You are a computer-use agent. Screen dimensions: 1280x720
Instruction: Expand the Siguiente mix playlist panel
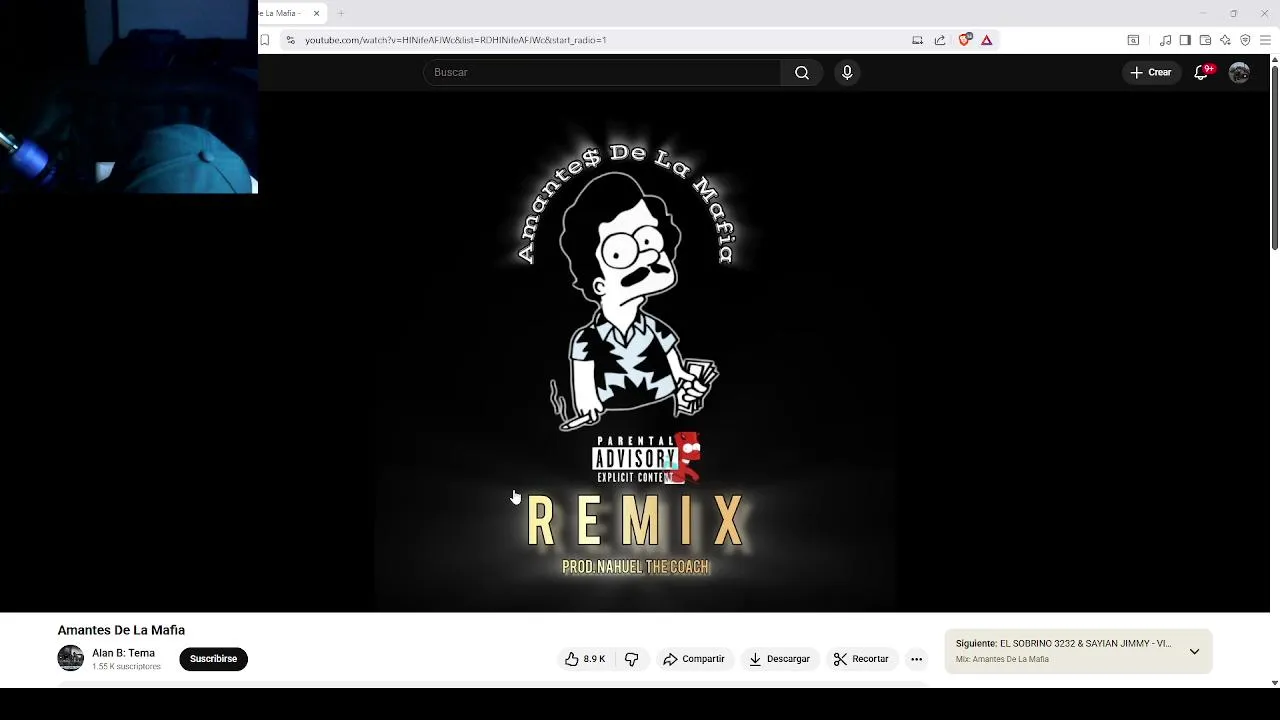1194,651
